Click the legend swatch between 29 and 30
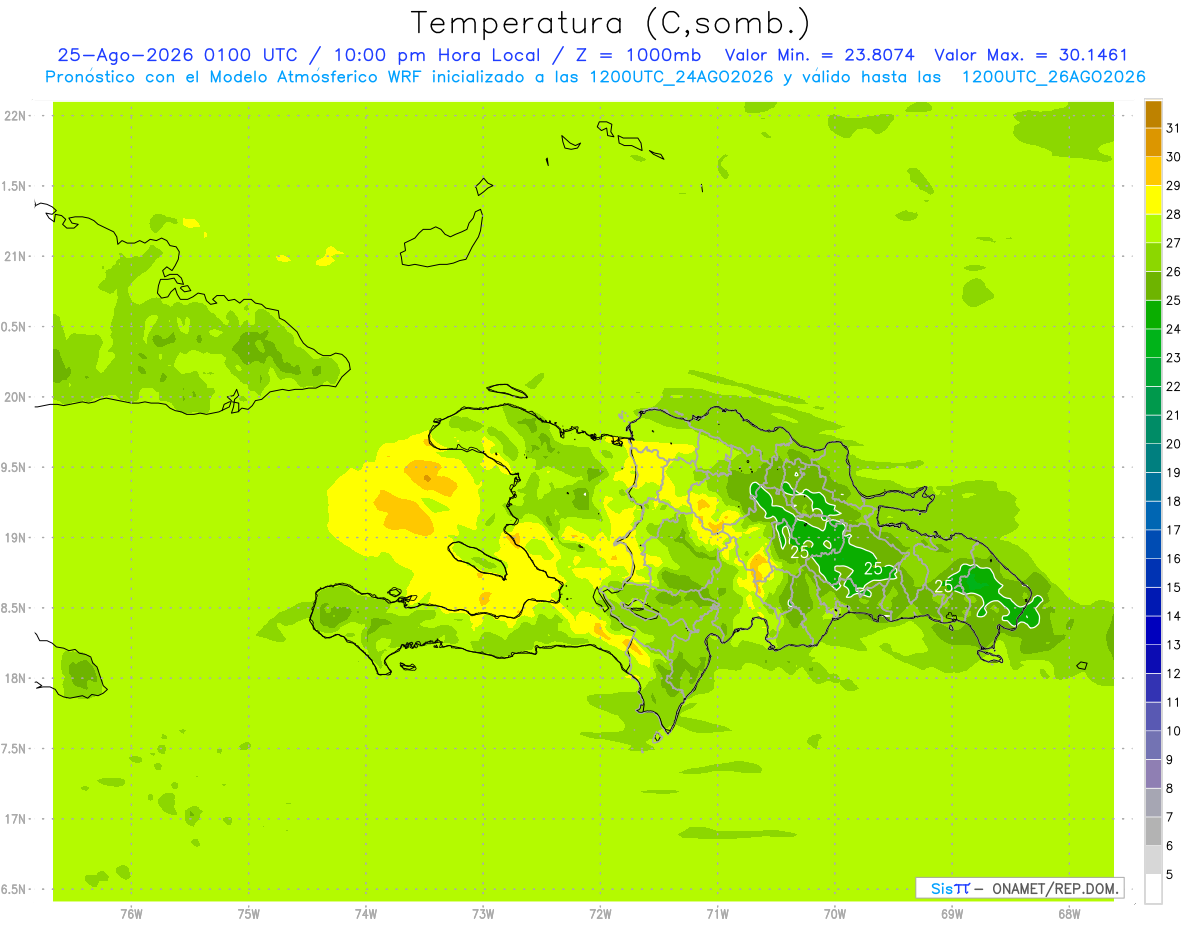The image size is (1200, 927). coord(1153,171)
